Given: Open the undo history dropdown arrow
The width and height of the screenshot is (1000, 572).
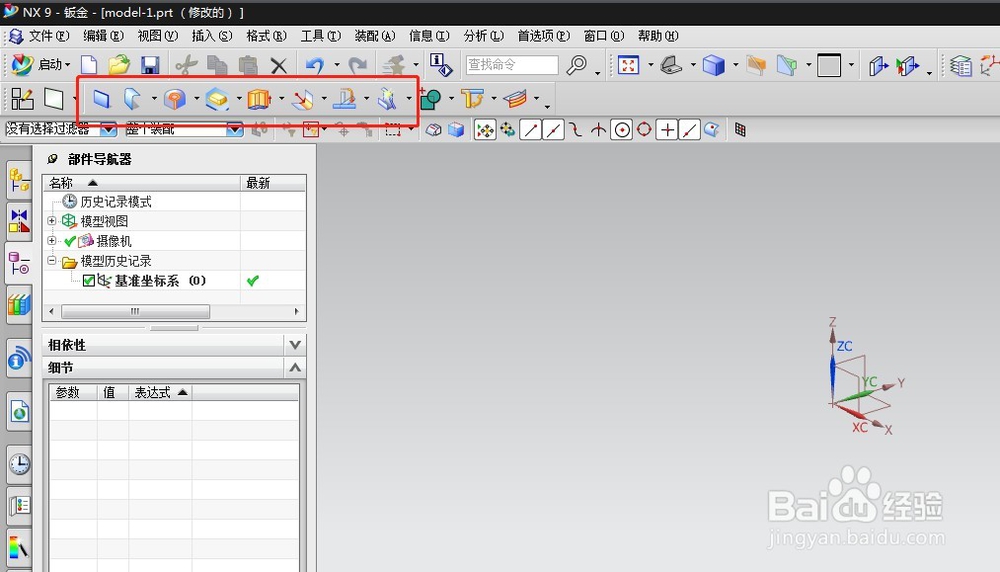Looking at the screenshot, I should point(337,64).
